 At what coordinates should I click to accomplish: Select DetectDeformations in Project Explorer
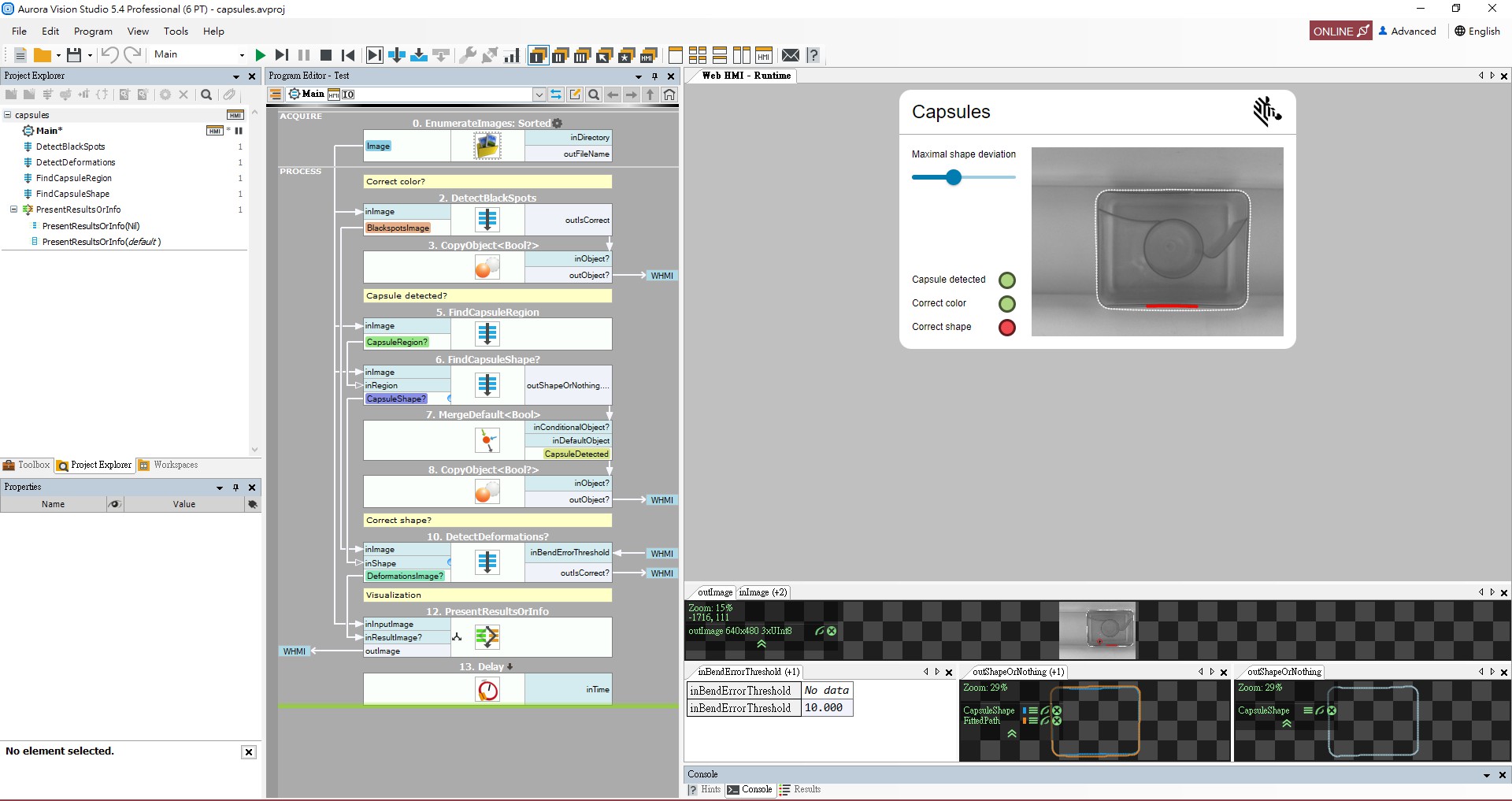point(76,162)
